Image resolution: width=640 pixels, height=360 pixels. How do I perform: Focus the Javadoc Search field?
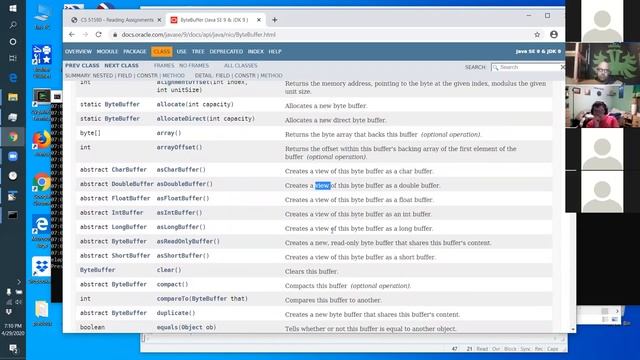tap(527, 67)
